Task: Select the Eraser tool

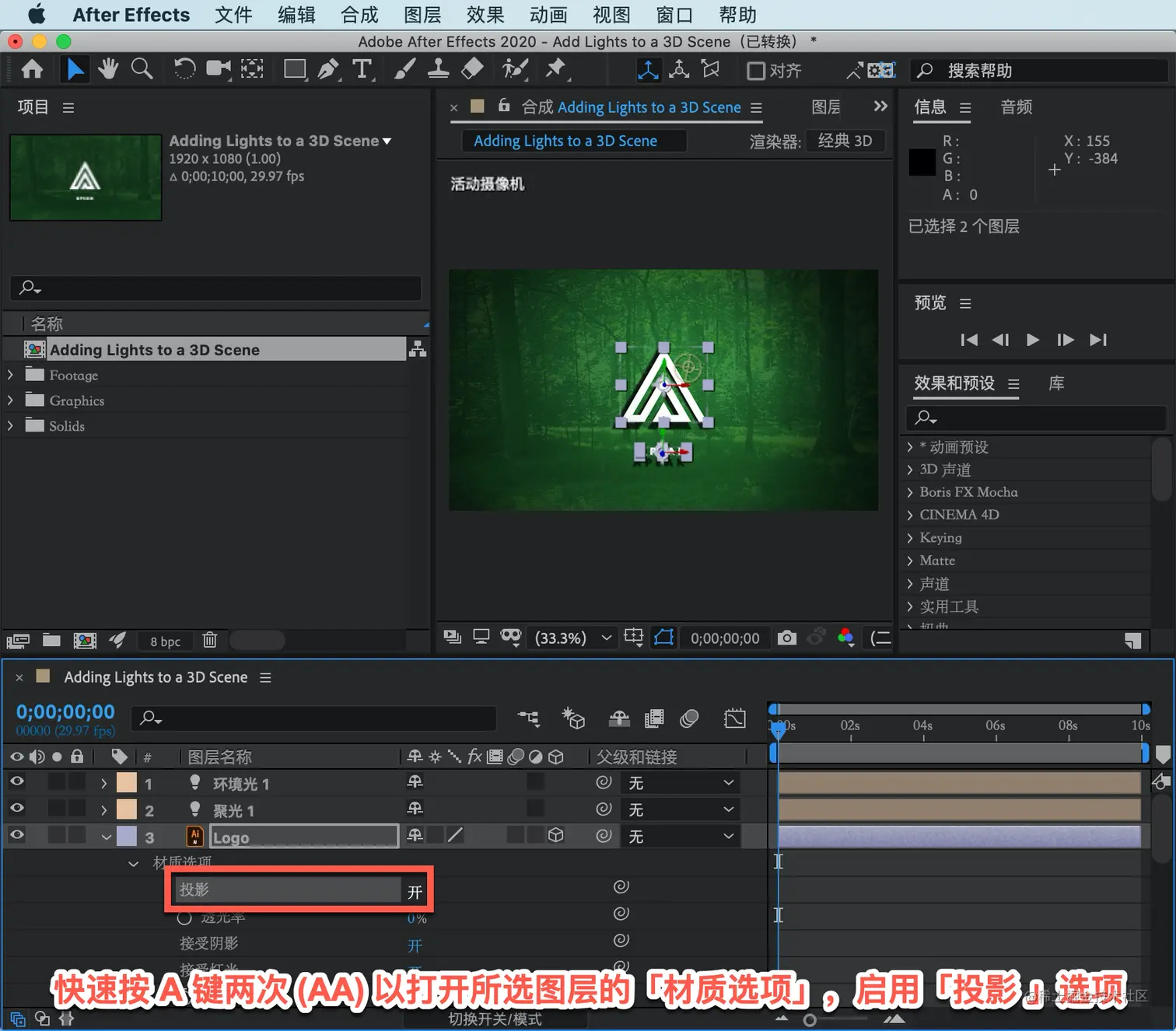Action: click(x=472, y=69)
